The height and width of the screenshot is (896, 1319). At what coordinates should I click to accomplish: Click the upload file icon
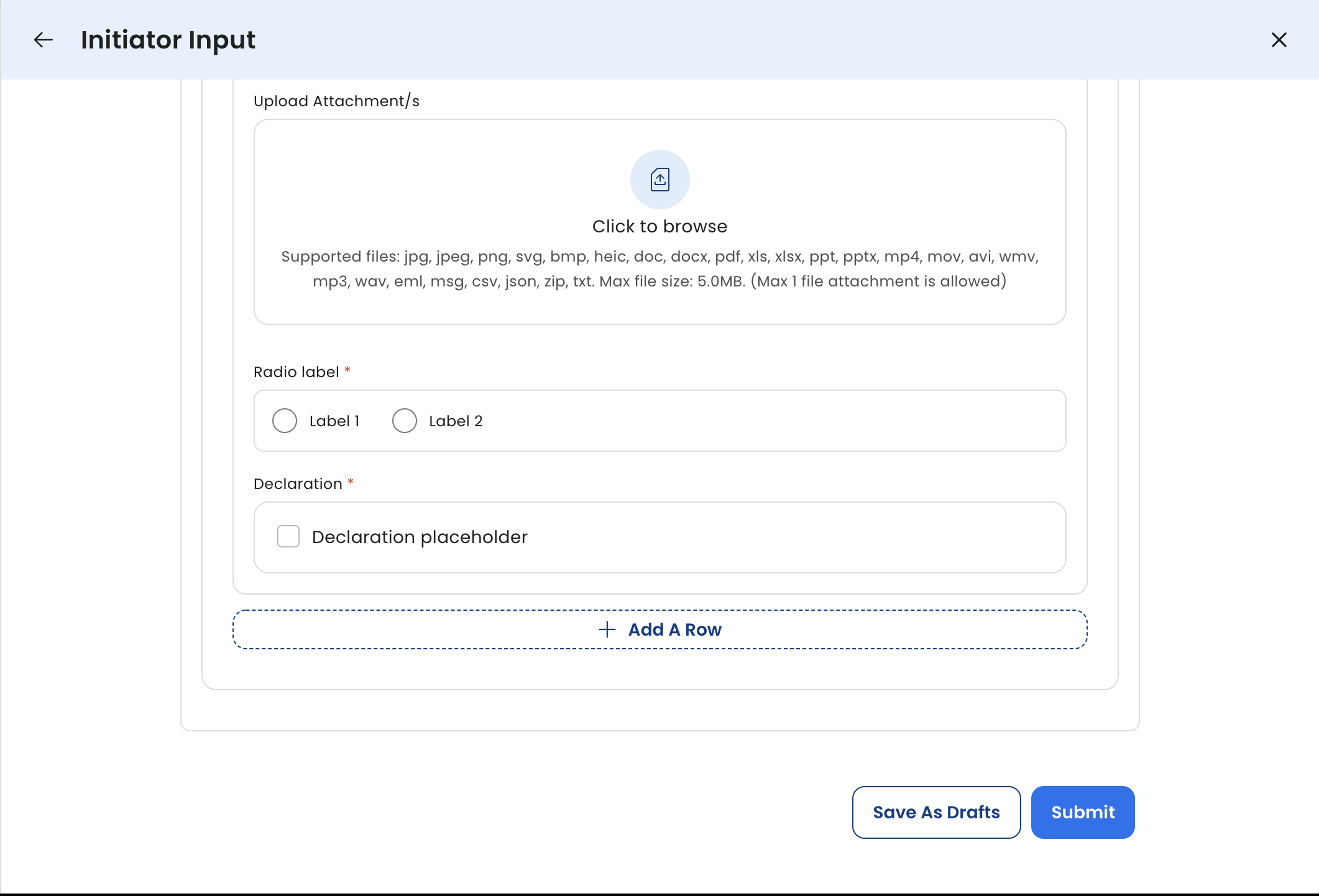[659, 180]
